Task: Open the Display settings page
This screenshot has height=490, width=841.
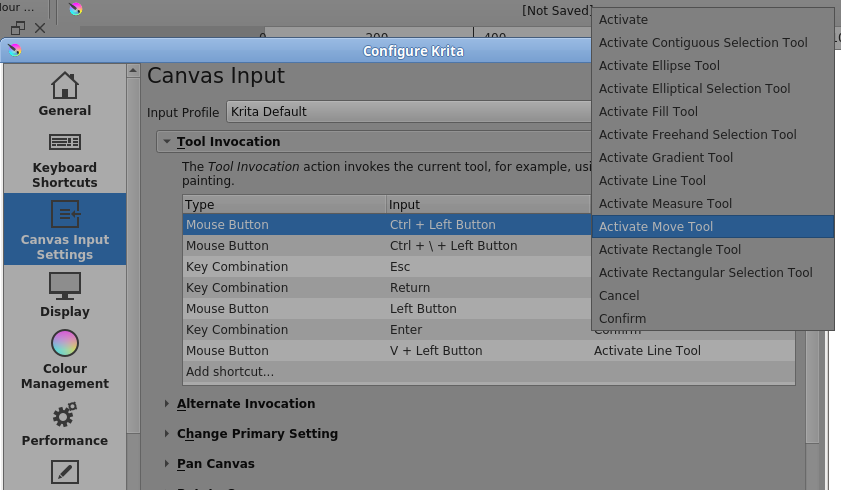Action: tap(64, 295)
